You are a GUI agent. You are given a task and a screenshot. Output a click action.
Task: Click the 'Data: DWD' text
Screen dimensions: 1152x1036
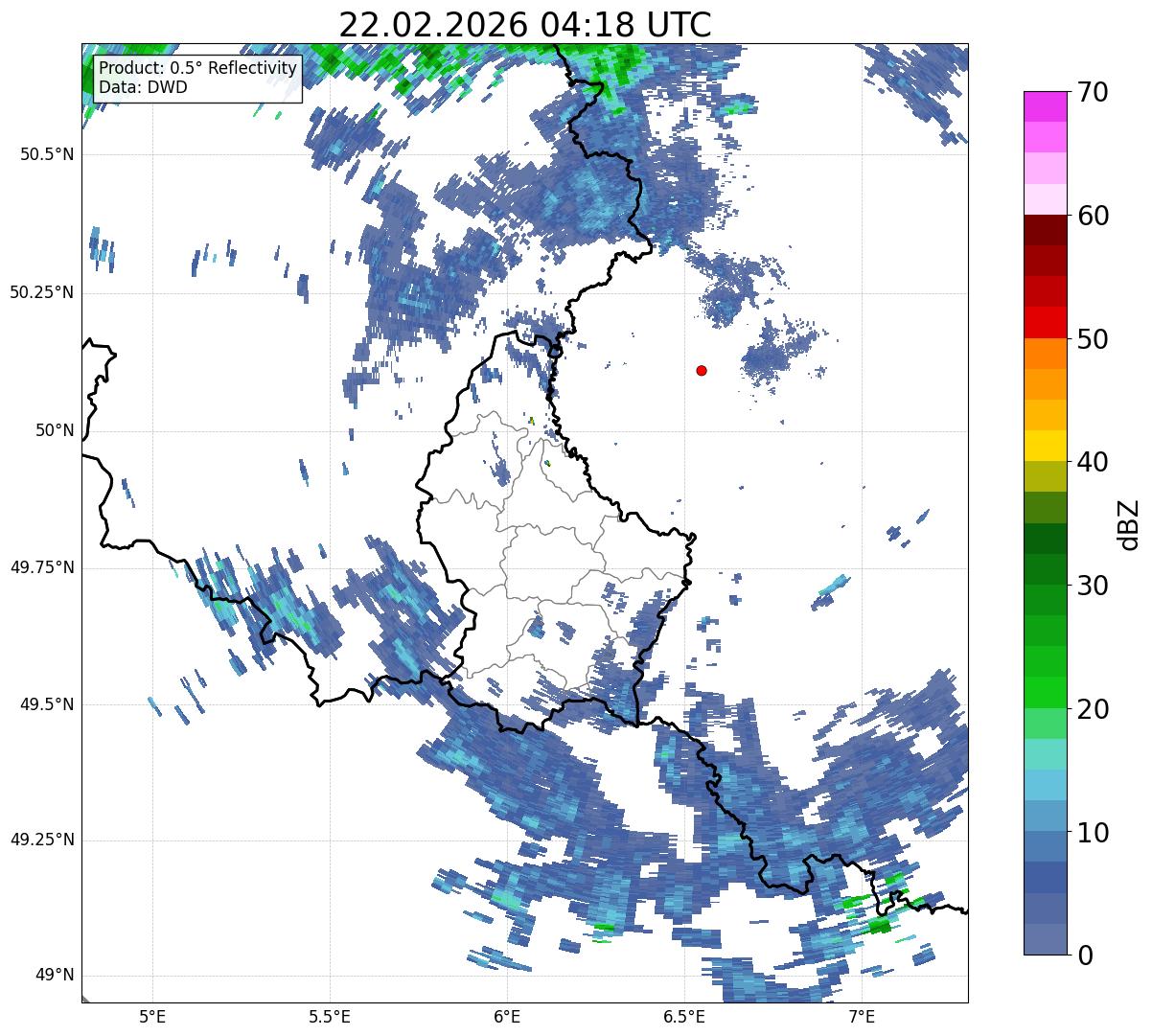144,87
